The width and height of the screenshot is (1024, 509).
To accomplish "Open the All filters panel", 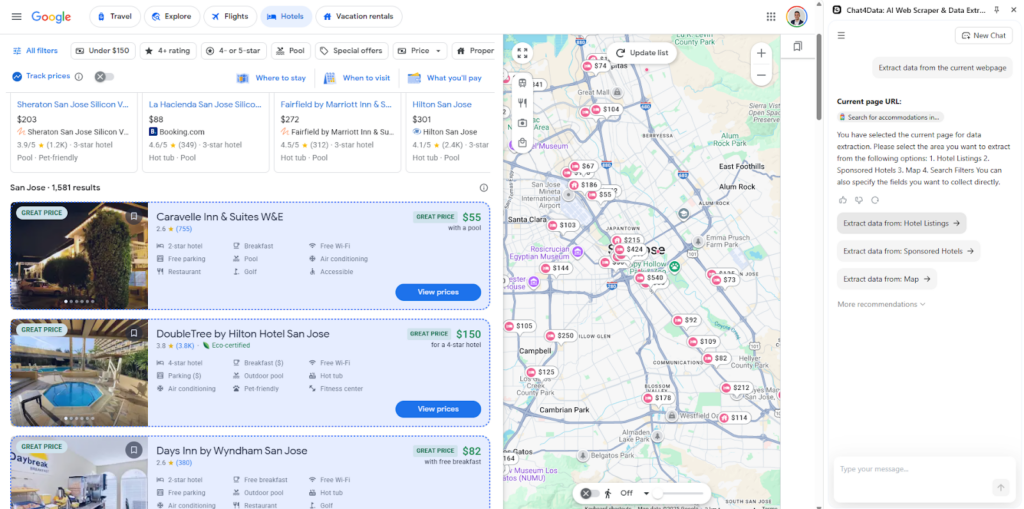I will click(35, 50).
